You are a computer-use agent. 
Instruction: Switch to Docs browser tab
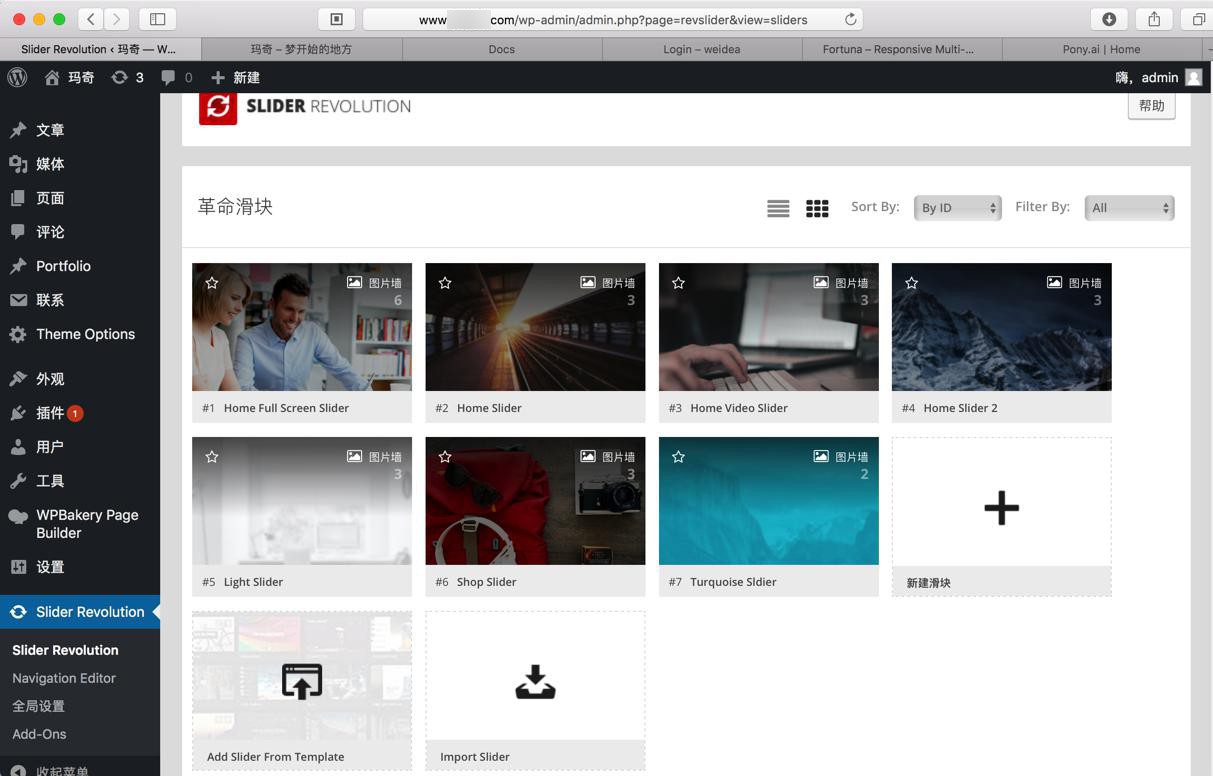tap(502, 49)
